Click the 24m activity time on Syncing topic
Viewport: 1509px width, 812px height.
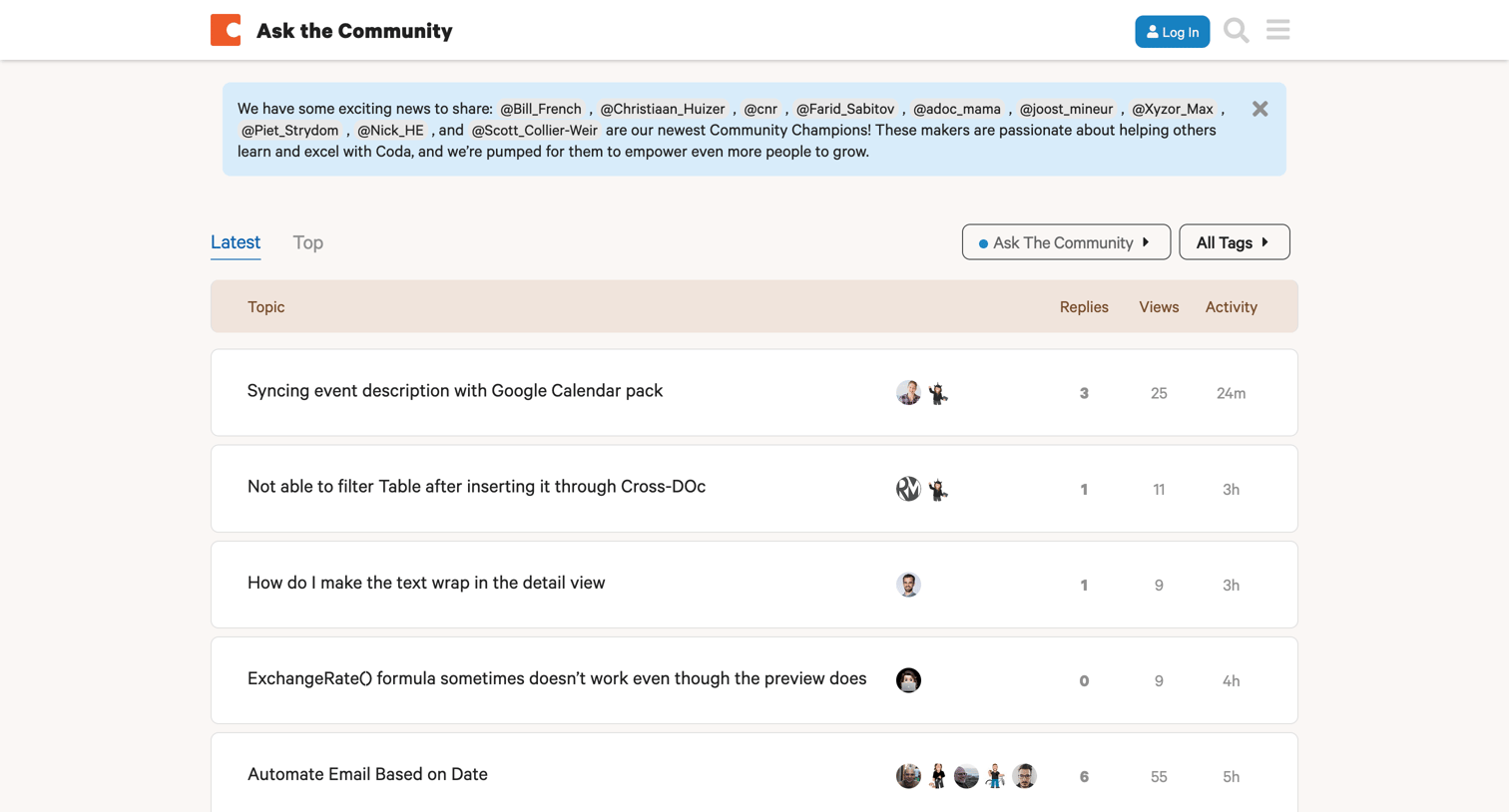[1232, 393]
